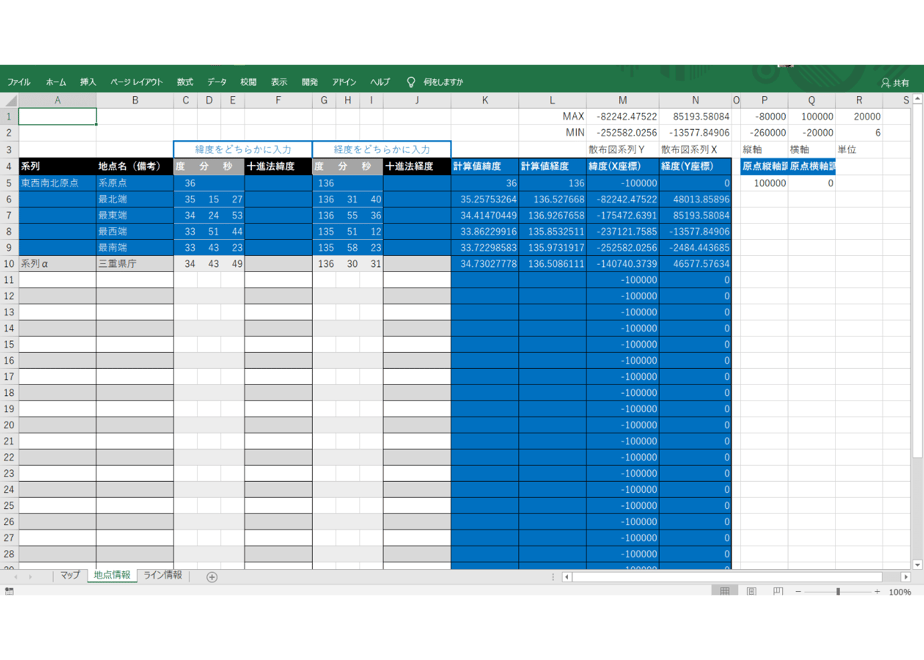This screenshot has width=924, height=660.
Task: Adjust the zoom slider handle
Action: [x=838, y=591]
